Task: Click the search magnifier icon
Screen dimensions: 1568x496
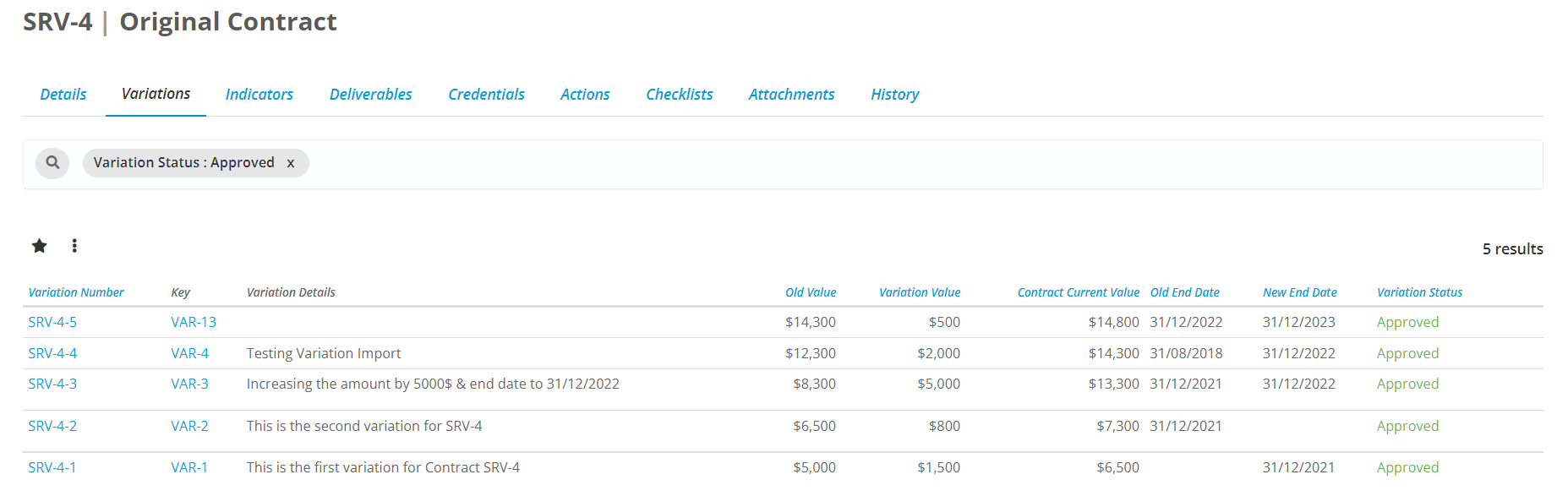Action: (x=52, y=162)
